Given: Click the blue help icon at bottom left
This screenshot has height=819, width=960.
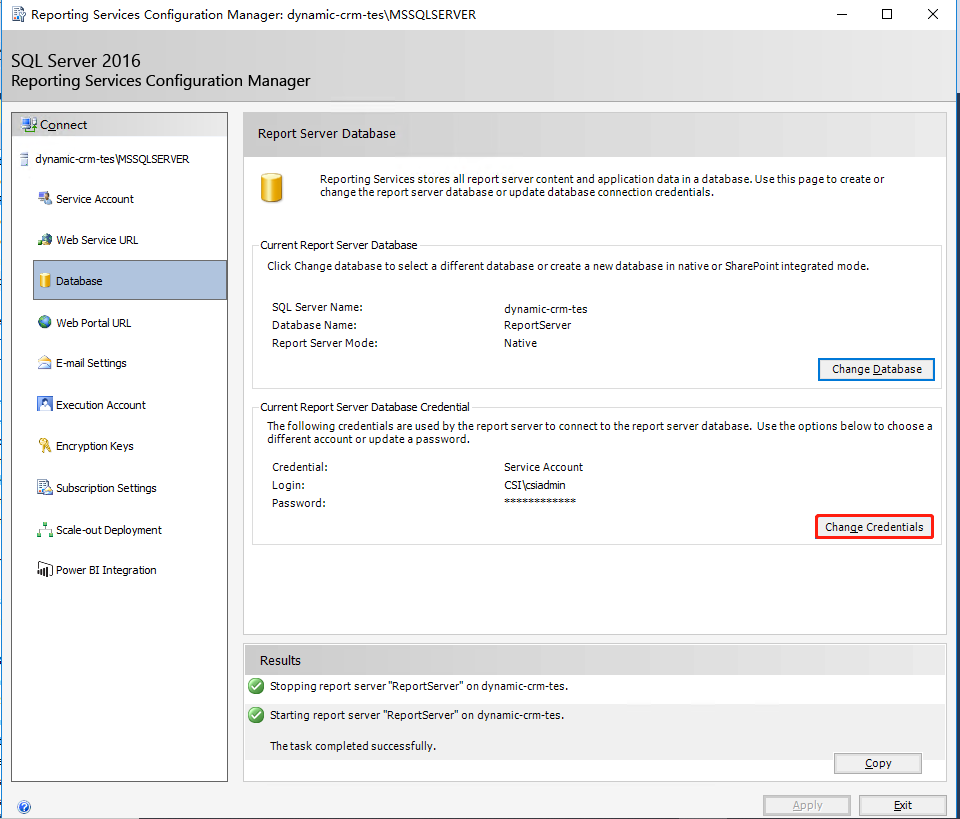Looking at the screenshot, I should 24,807.
